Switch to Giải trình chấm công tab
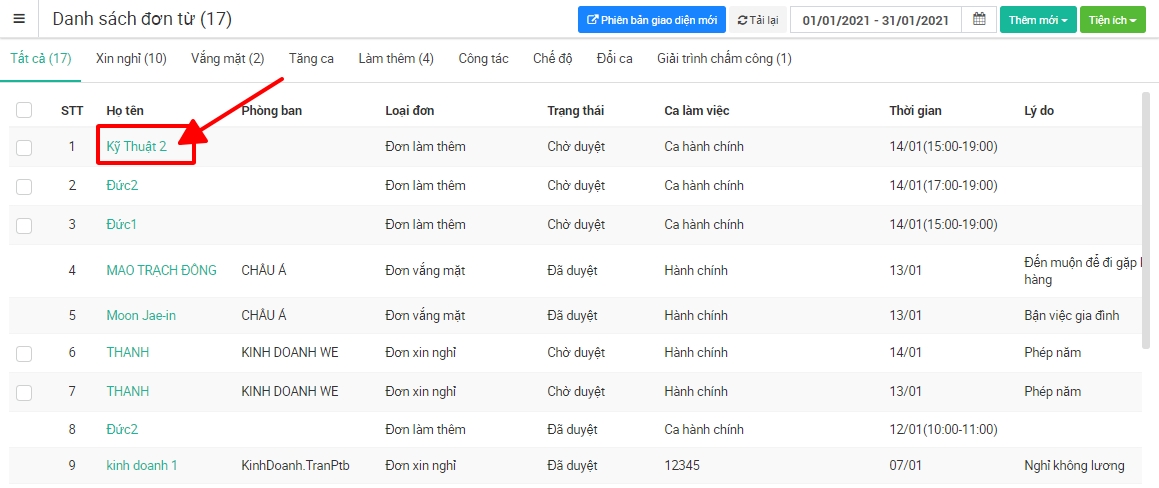Image resolution: width=1159 pixels, height=488 pixels. pos(724,59)
